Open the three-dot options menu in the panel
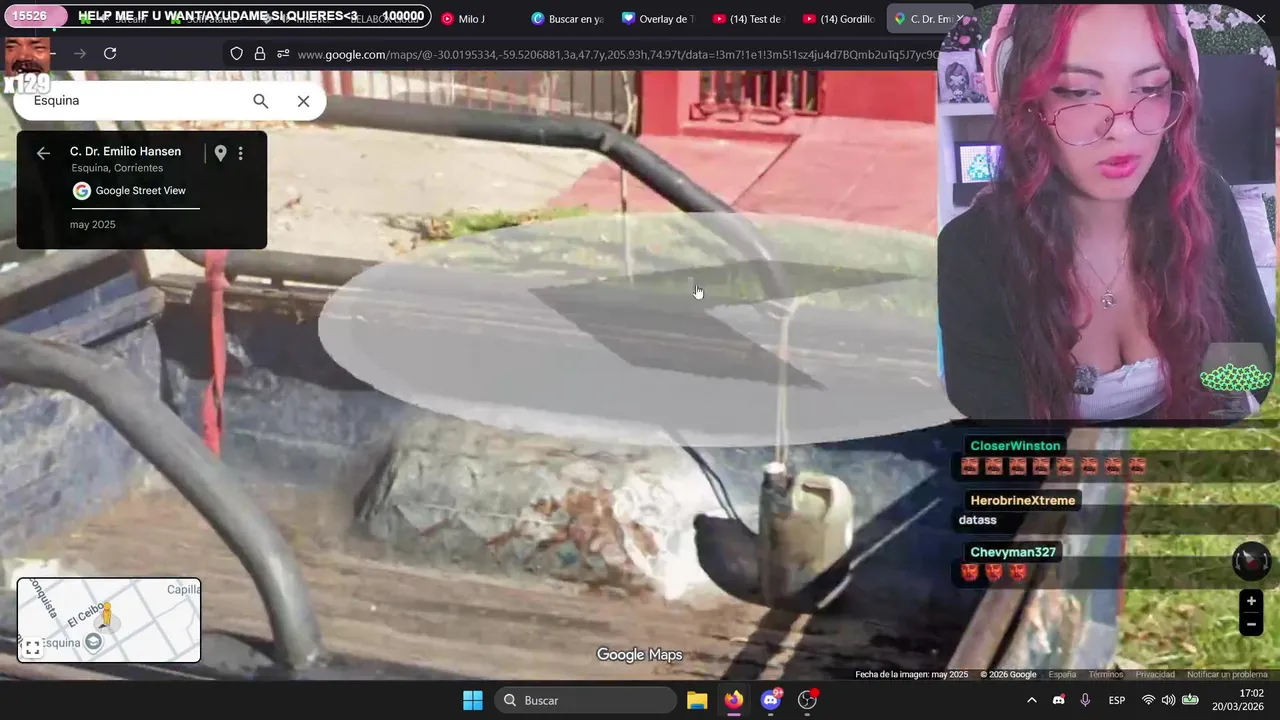Viewport: 1280px width, 720px height. pyautogui.click(x=240, y=153)
